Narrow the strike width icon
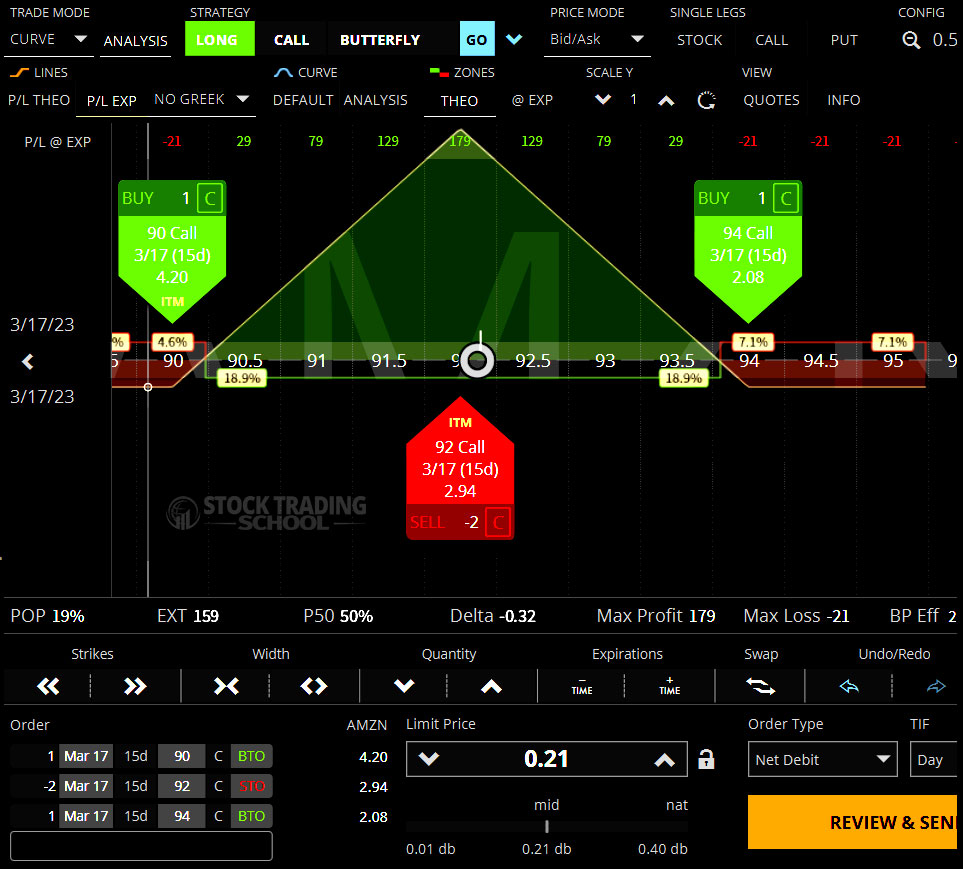Viewport: 963px width, 869px height. pos(226,686)
